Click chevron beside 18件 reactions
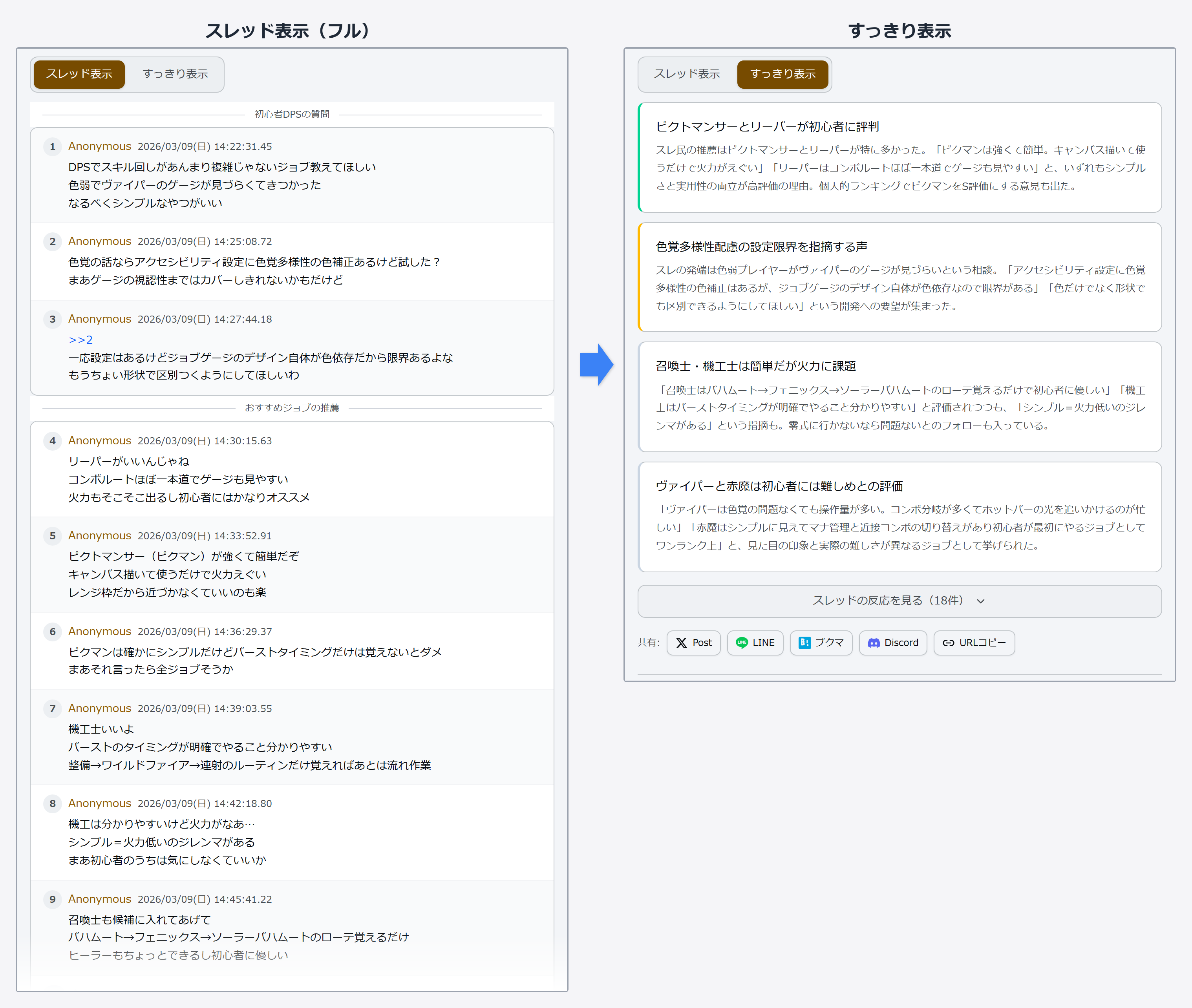Screen dimensions: 1192x1008 click(980, 601)
